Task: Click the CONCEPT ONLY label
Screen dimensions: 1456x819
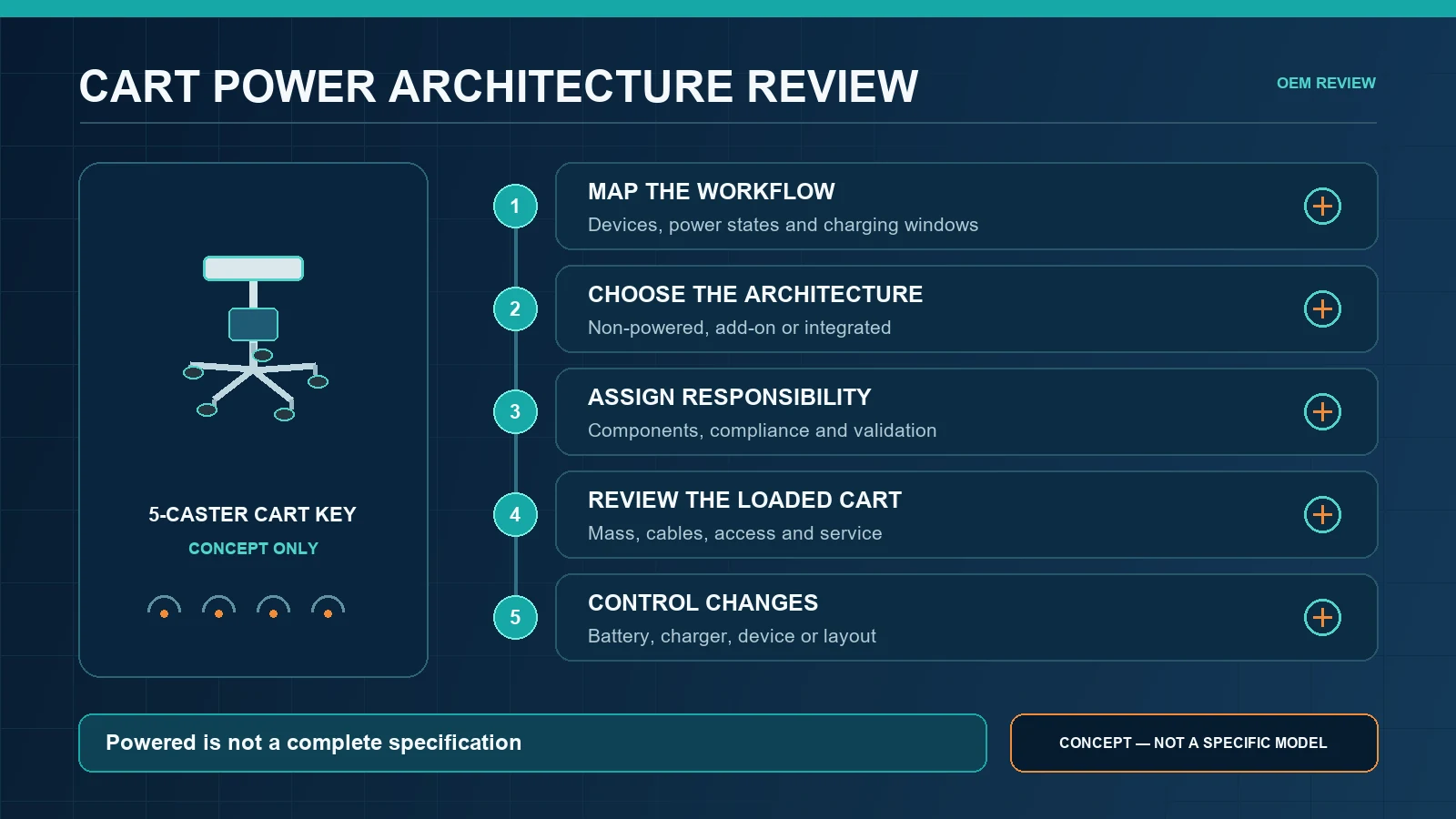Action: click(x=253, y=549)
